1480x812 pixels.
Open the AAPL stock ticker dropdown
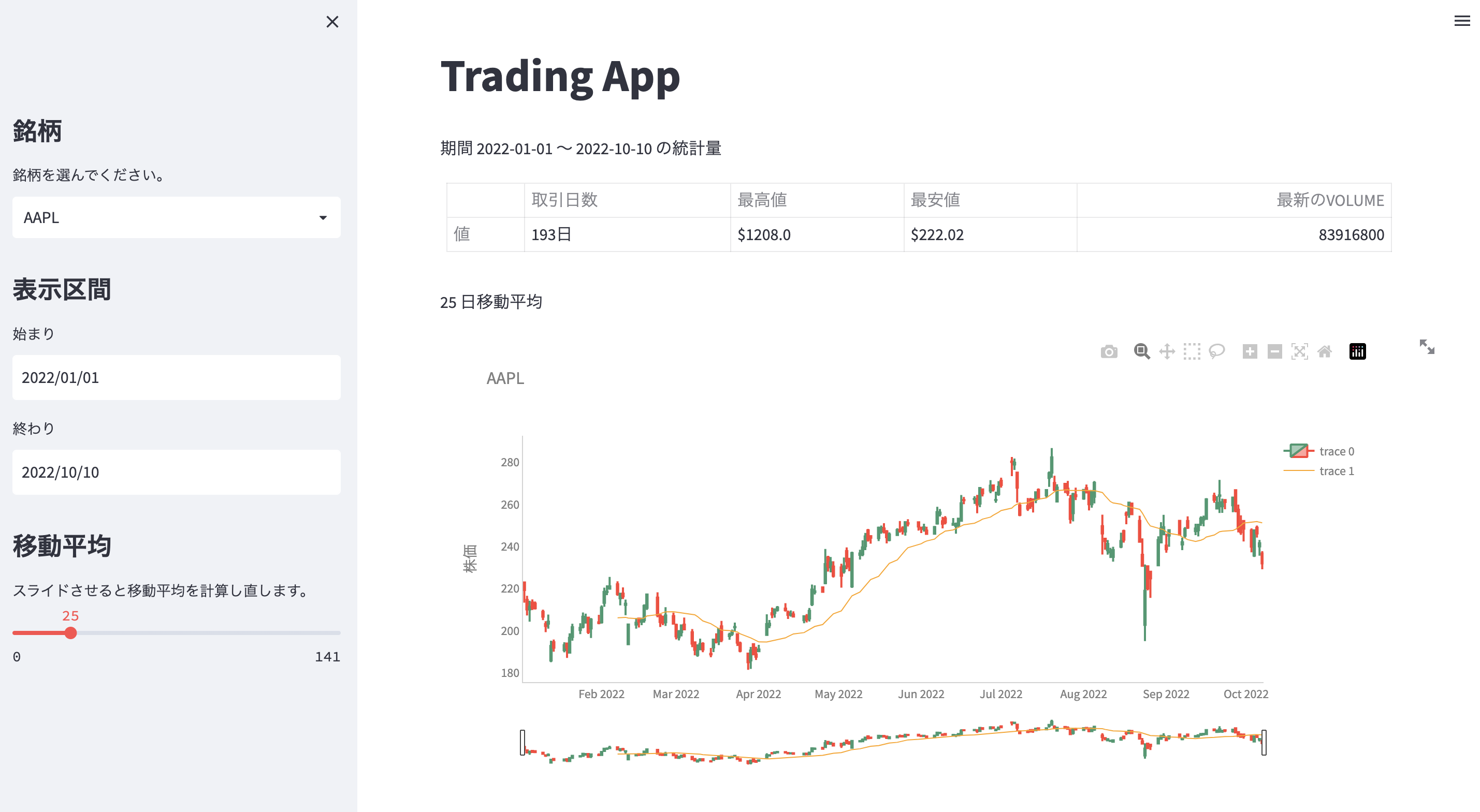click(x=176, y=217)
